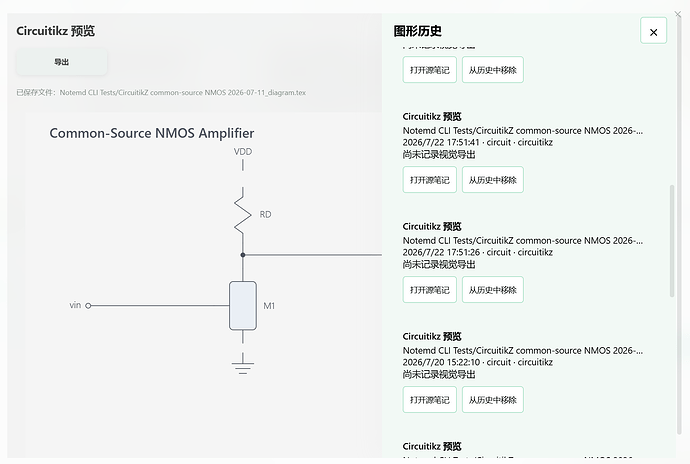Close the 图形历史 panel with X button

(653, 31)
